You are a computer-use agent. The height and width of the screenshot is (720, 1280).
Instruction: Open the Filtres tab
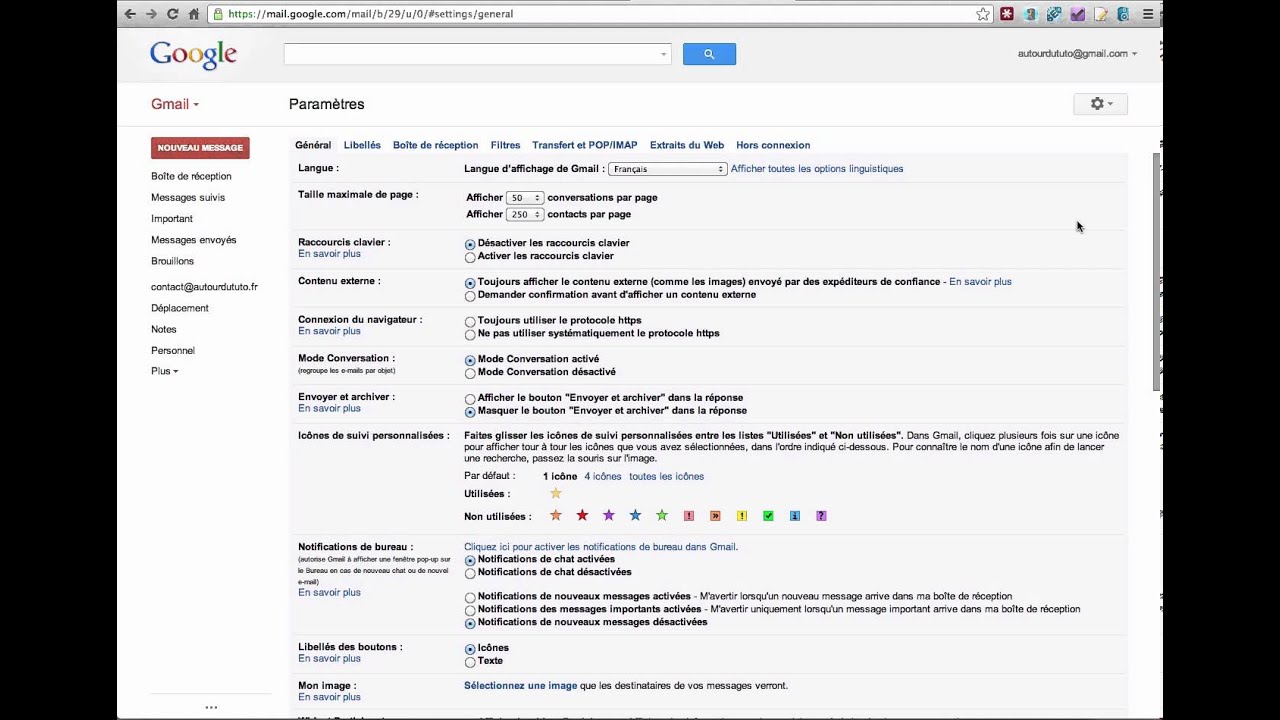[505, 145]
